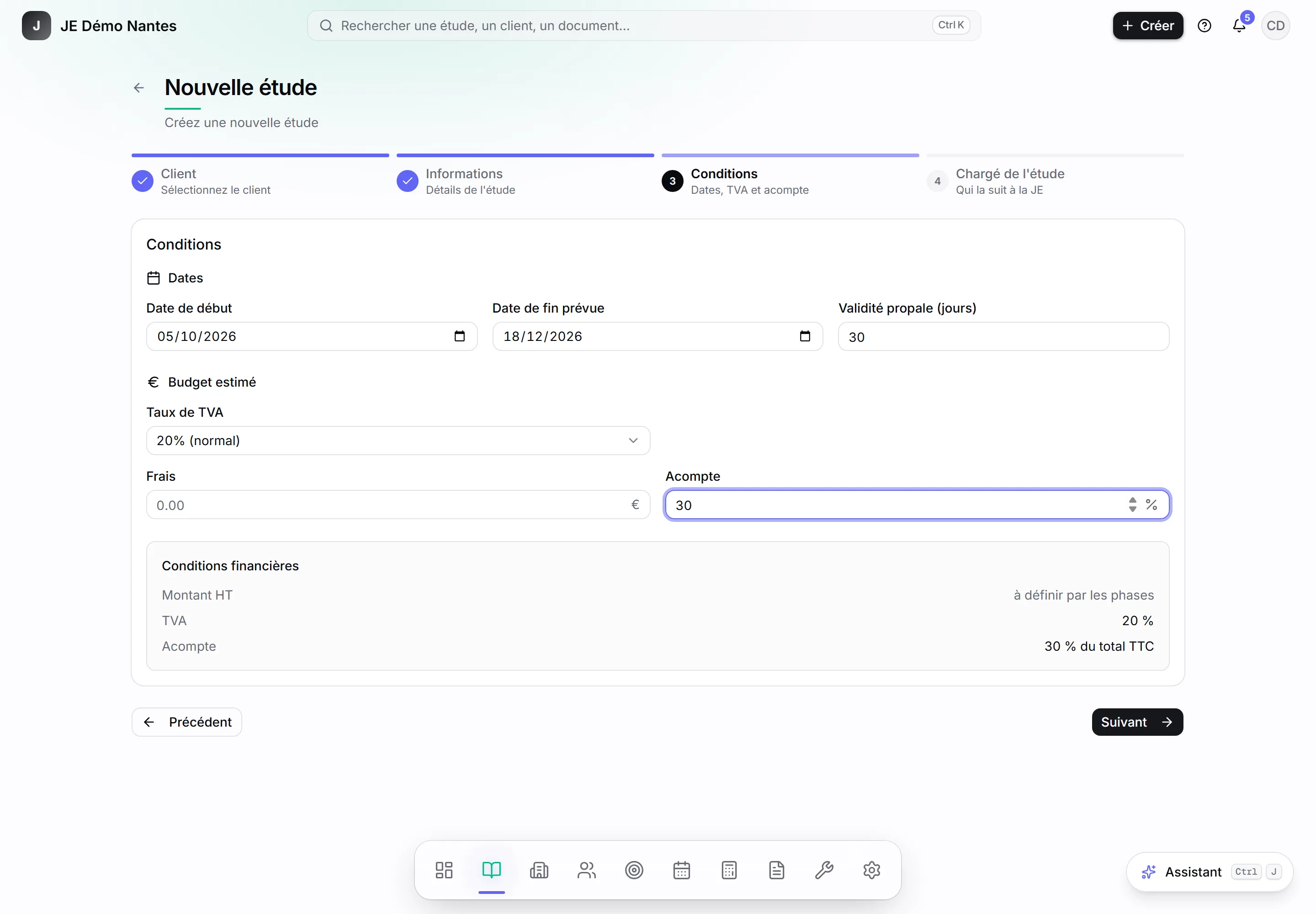Viewport: 1316px width, 914px height.
Task: Click the 'JE Démo Nantes' organization name
Action: 118,26
